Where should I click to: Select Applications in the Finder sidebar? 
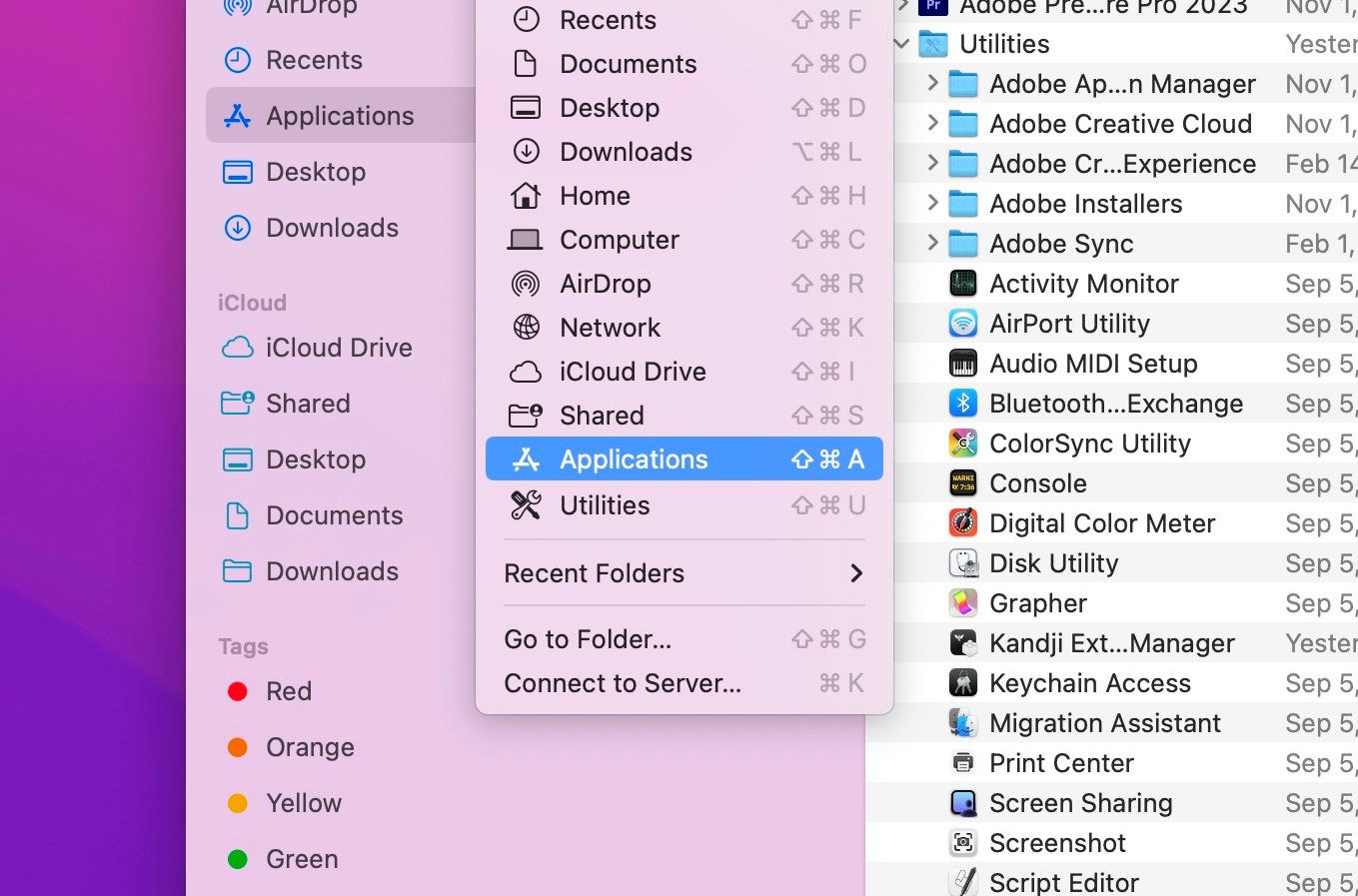point(339,116)
